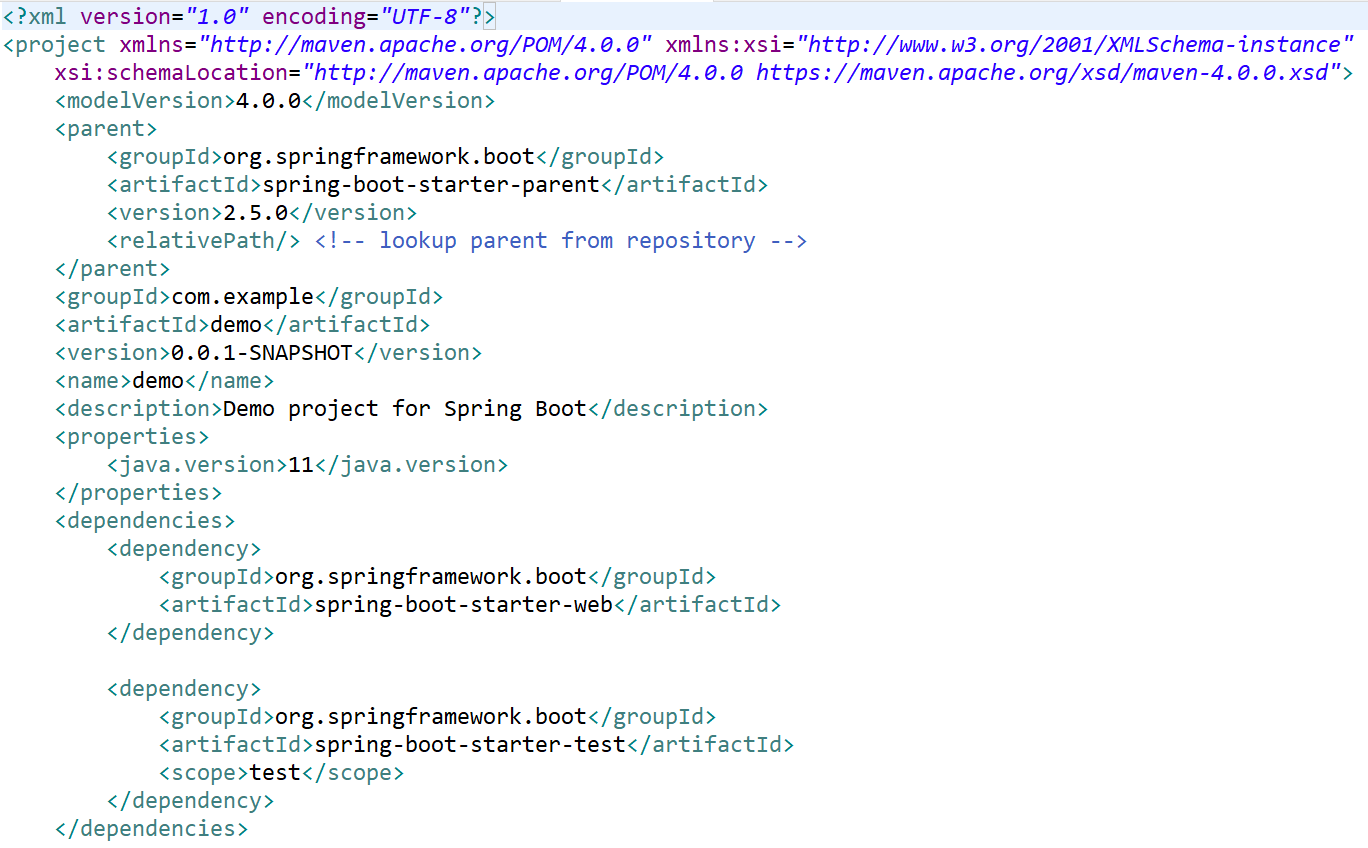This screenshot has width=1368, height=848.
Task: Click the artifactId value demo
Action: [236, 324]
